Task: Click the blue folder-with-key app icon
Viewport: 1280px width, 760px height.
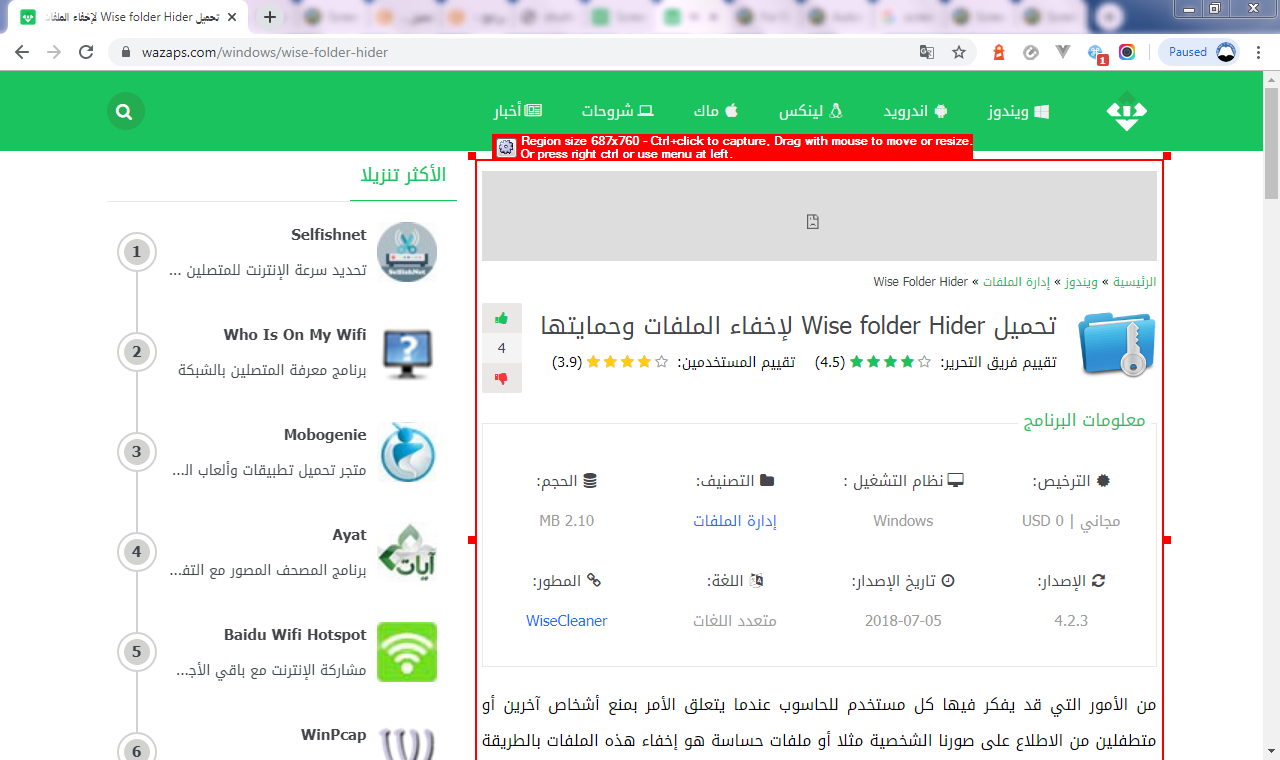Action: tap(1117, 344)
